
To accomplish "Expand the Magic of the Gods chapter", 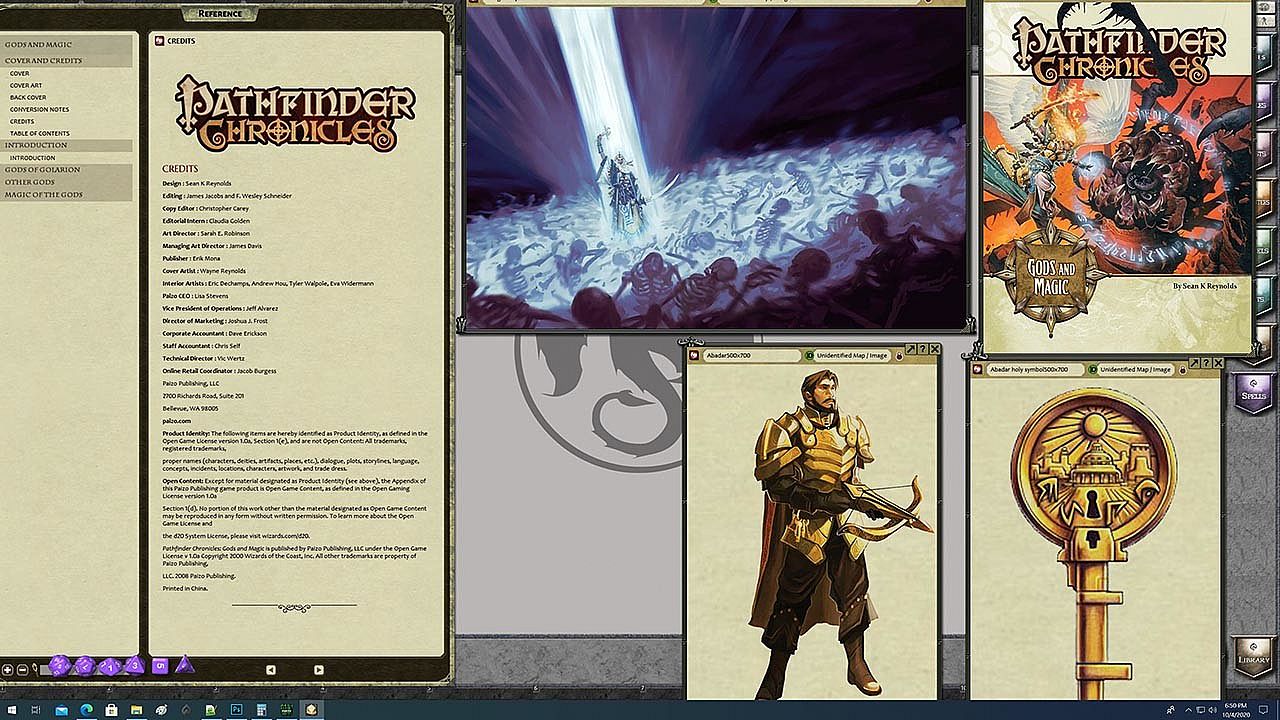I will pyautogui.click(x=67, y=195).
